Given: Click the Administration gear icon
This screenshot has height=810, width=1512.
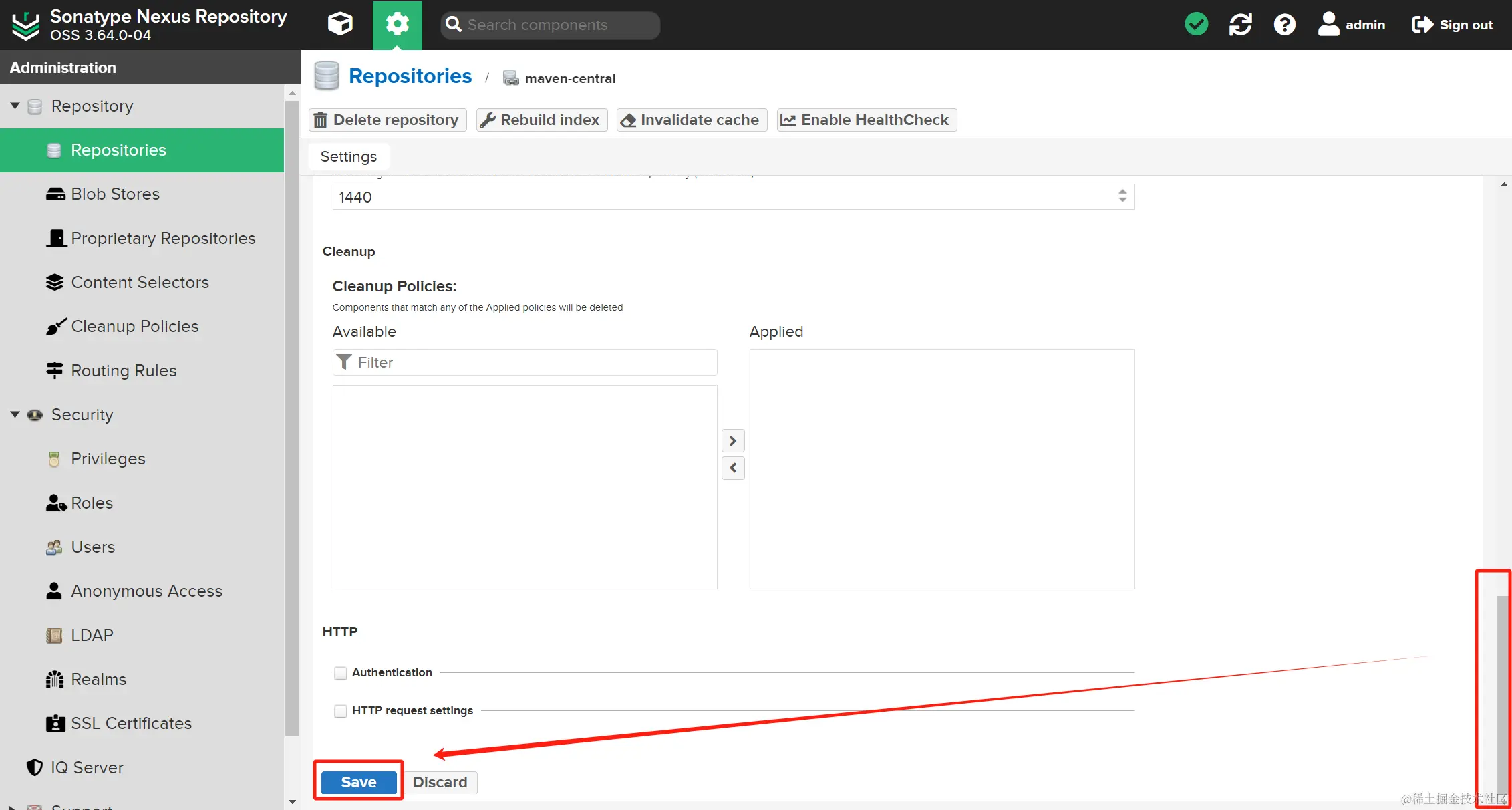Looking at the screenshot, I should 397,25.
